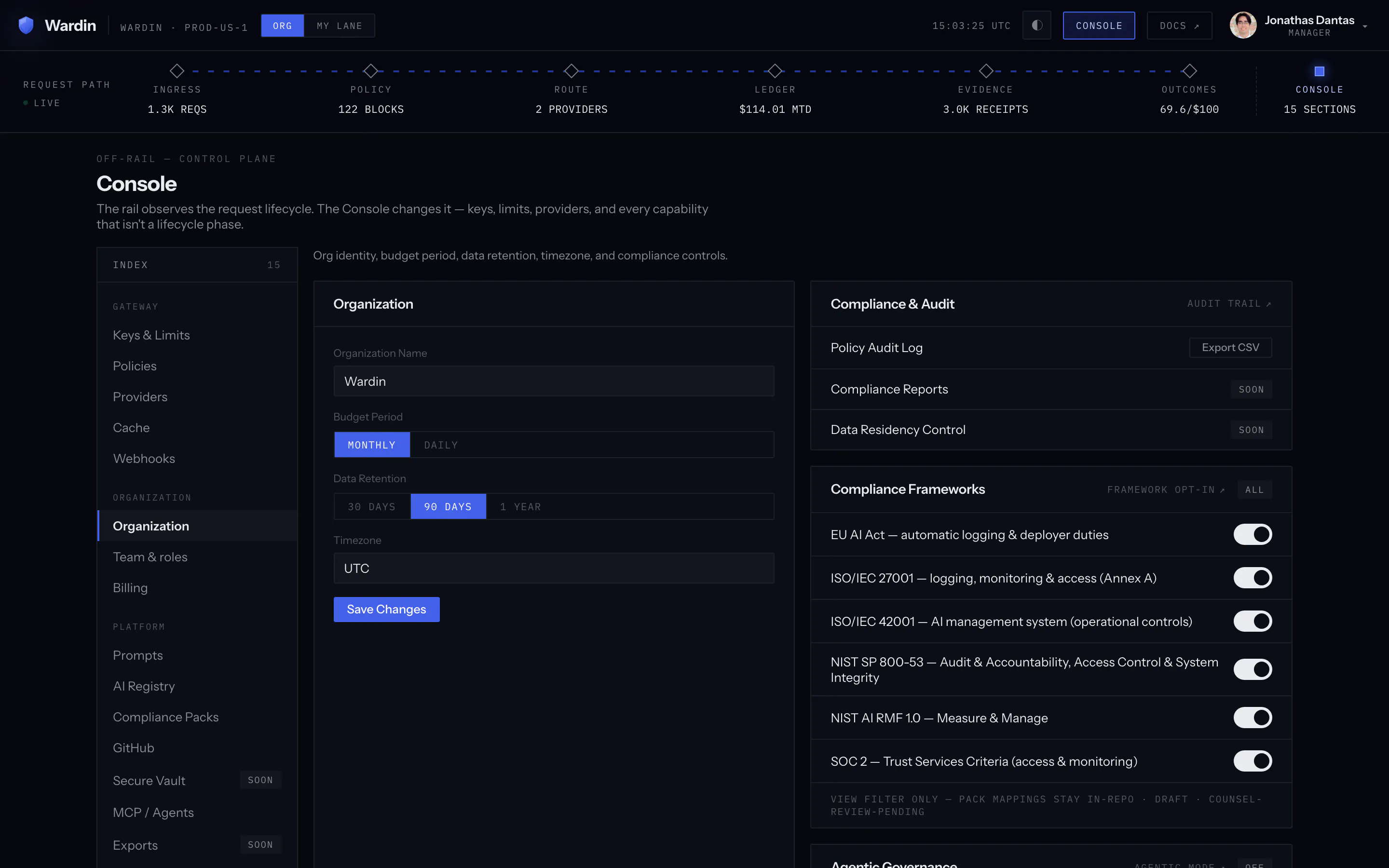Click the Organization Name field
This screenshot has width=1389, height=868.
(x=553, y=381)
